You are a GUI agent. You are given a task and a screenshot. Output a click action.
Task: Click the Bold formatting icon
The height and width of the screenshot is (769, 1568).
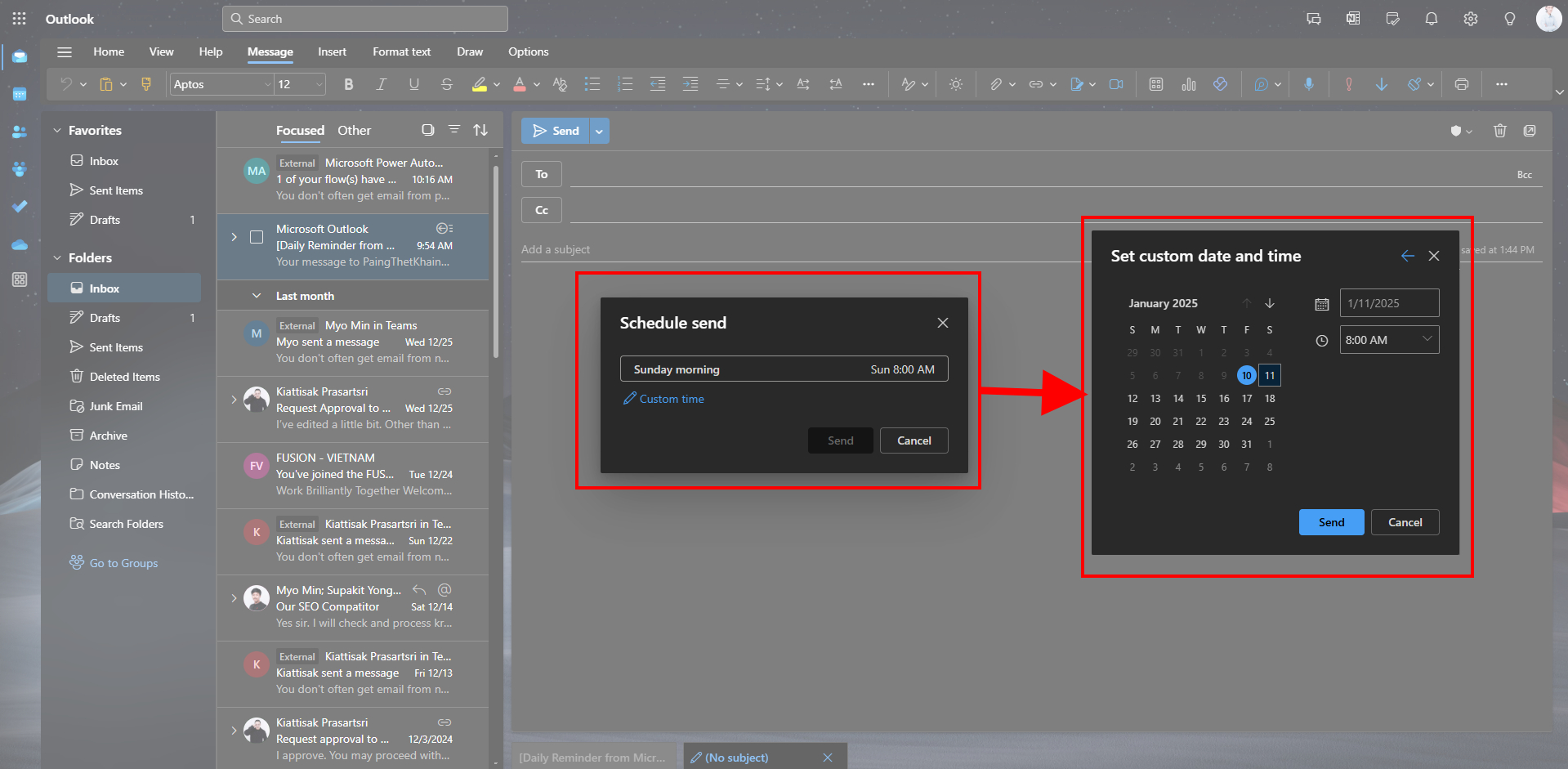point(349,84)
